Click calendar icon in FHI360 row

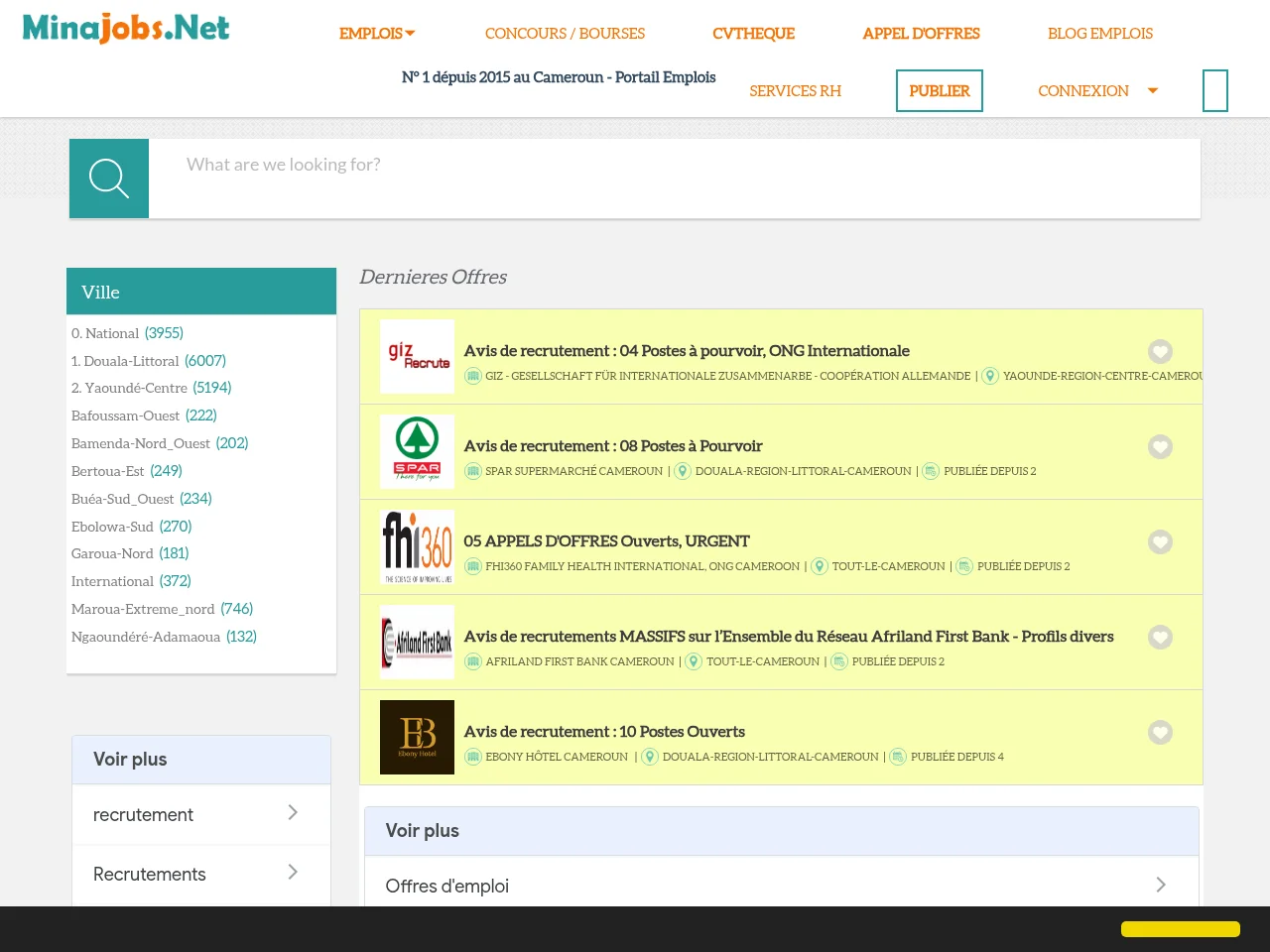(964, 566)
